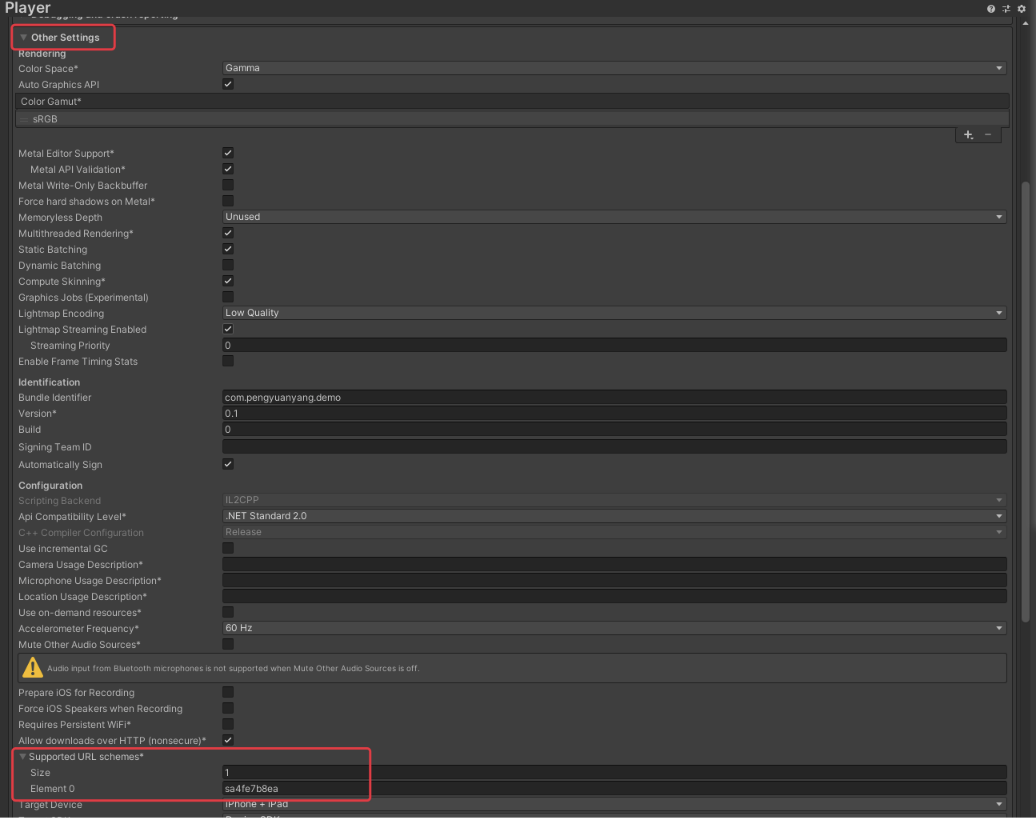Open the help icon in Player header
The width and height of the screenshot is (1036, 818).
[990, 9]
